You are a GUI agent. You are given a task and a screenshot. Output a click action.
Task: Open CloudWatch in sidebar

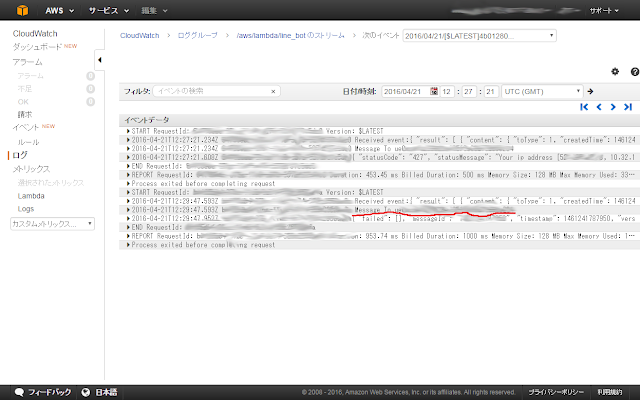click(x=35, y=33)
